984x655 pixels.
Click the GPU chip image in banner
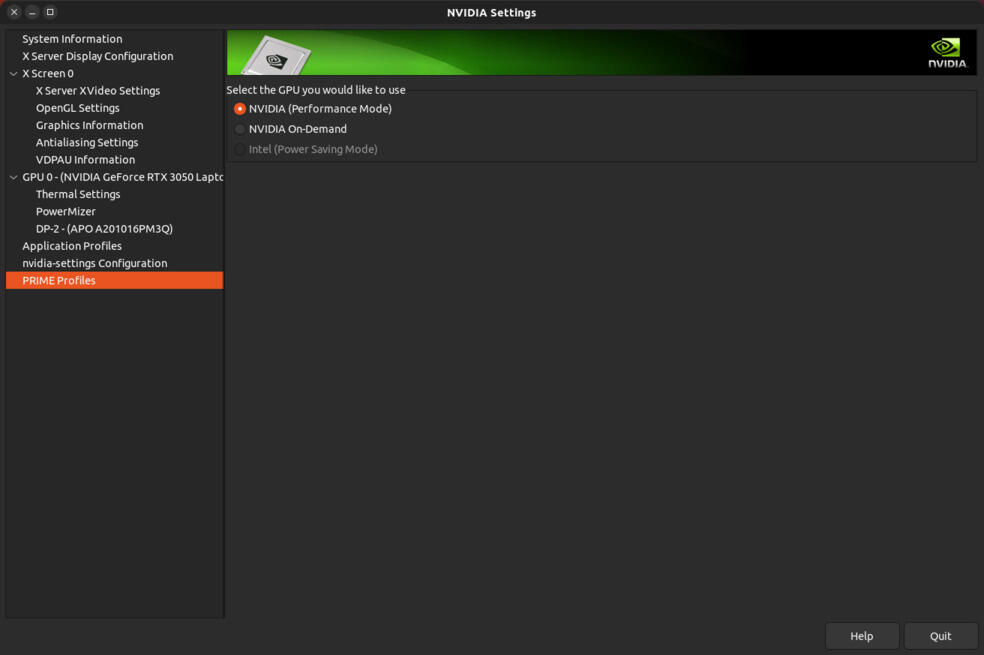[x=276, y=56]
